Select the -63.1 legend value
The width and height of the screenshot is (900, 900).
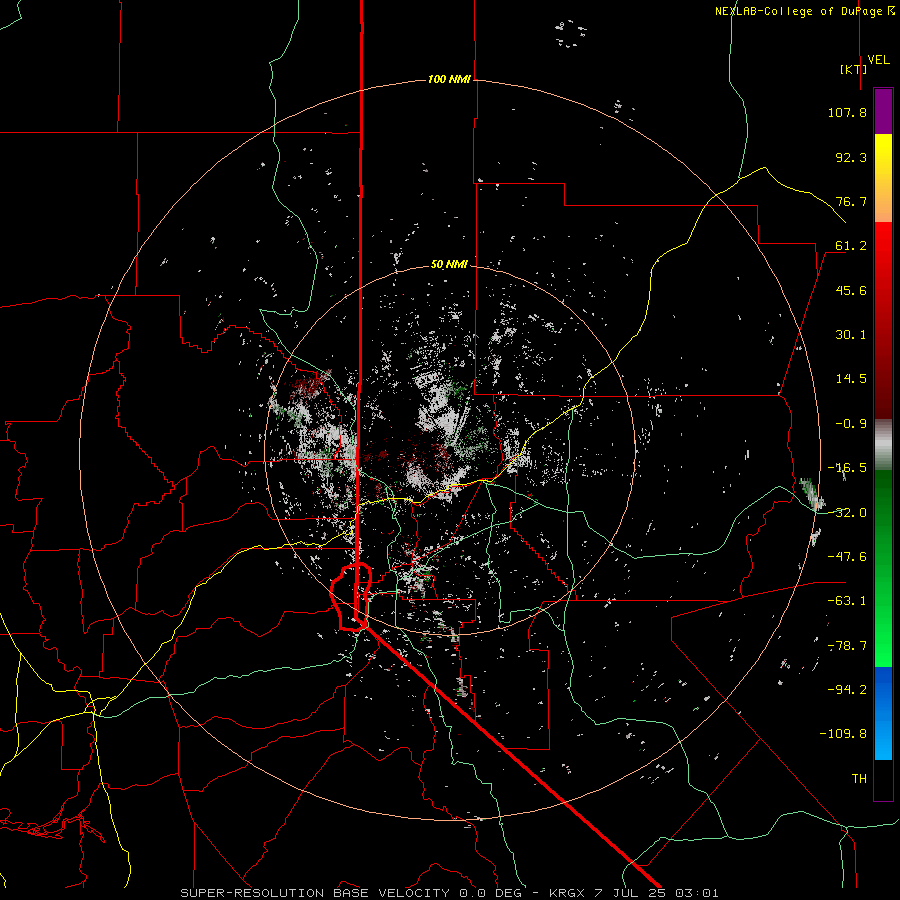(x=847, y=601)
